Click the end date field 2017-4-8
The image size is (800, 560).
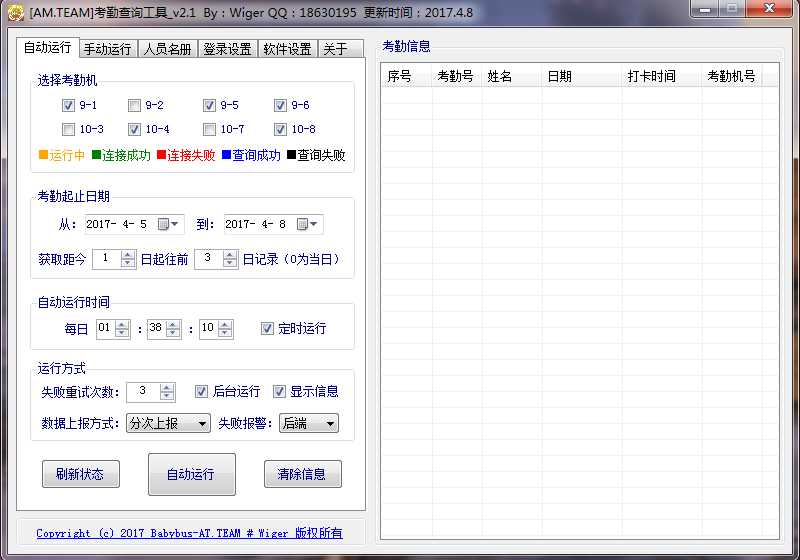(273, 224)
